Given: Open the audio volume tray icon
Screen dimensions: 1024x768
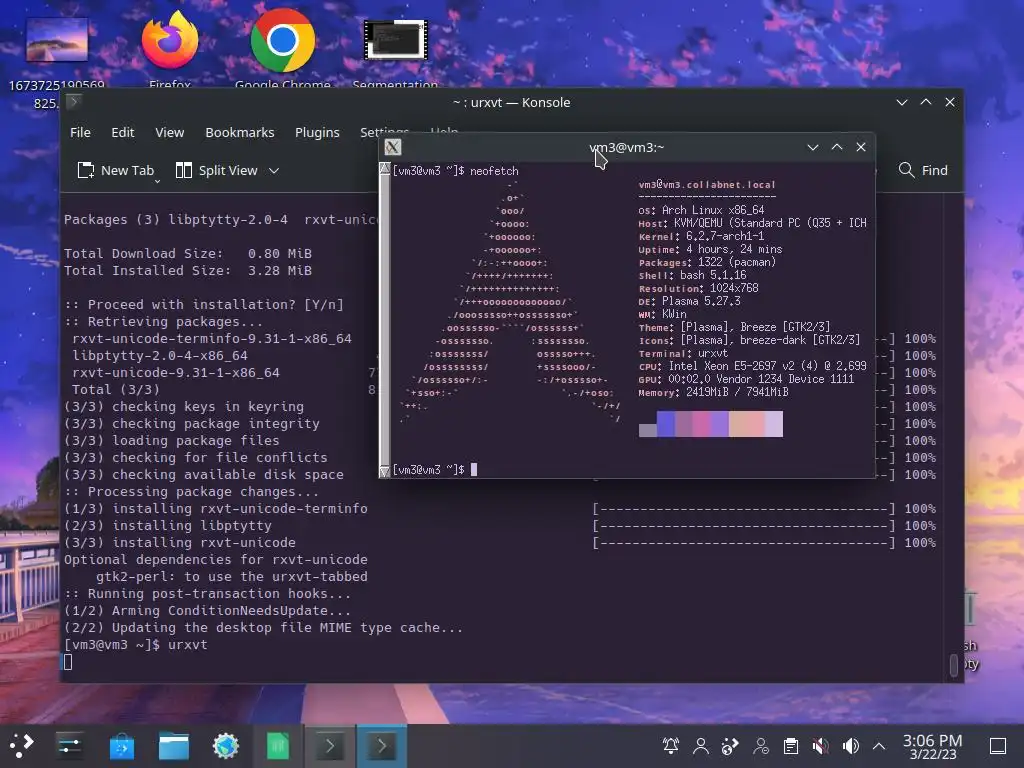Looking at the screenshot, I should click(x=850, y=746).
